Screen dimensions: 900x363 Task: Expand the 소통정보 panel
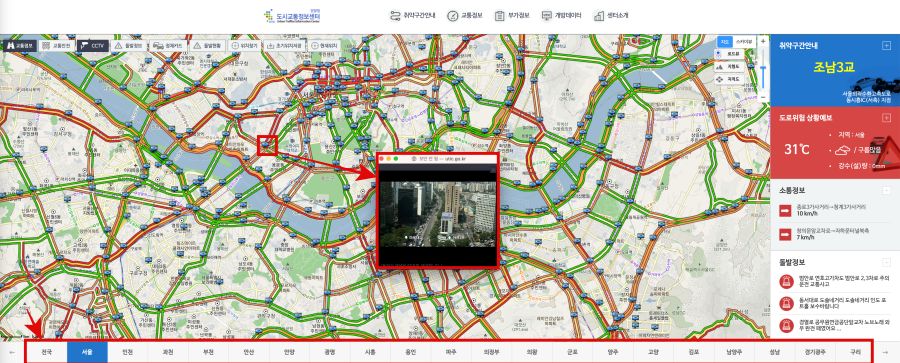pyautogui.click(x=886, y=190)
